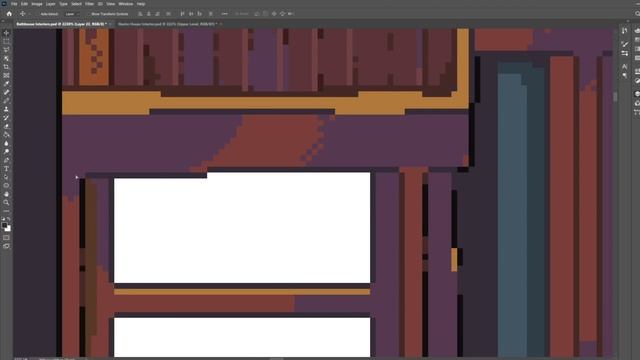Open the Image menu
Screen dimensions: 640x360
click(x=37, y=4)
